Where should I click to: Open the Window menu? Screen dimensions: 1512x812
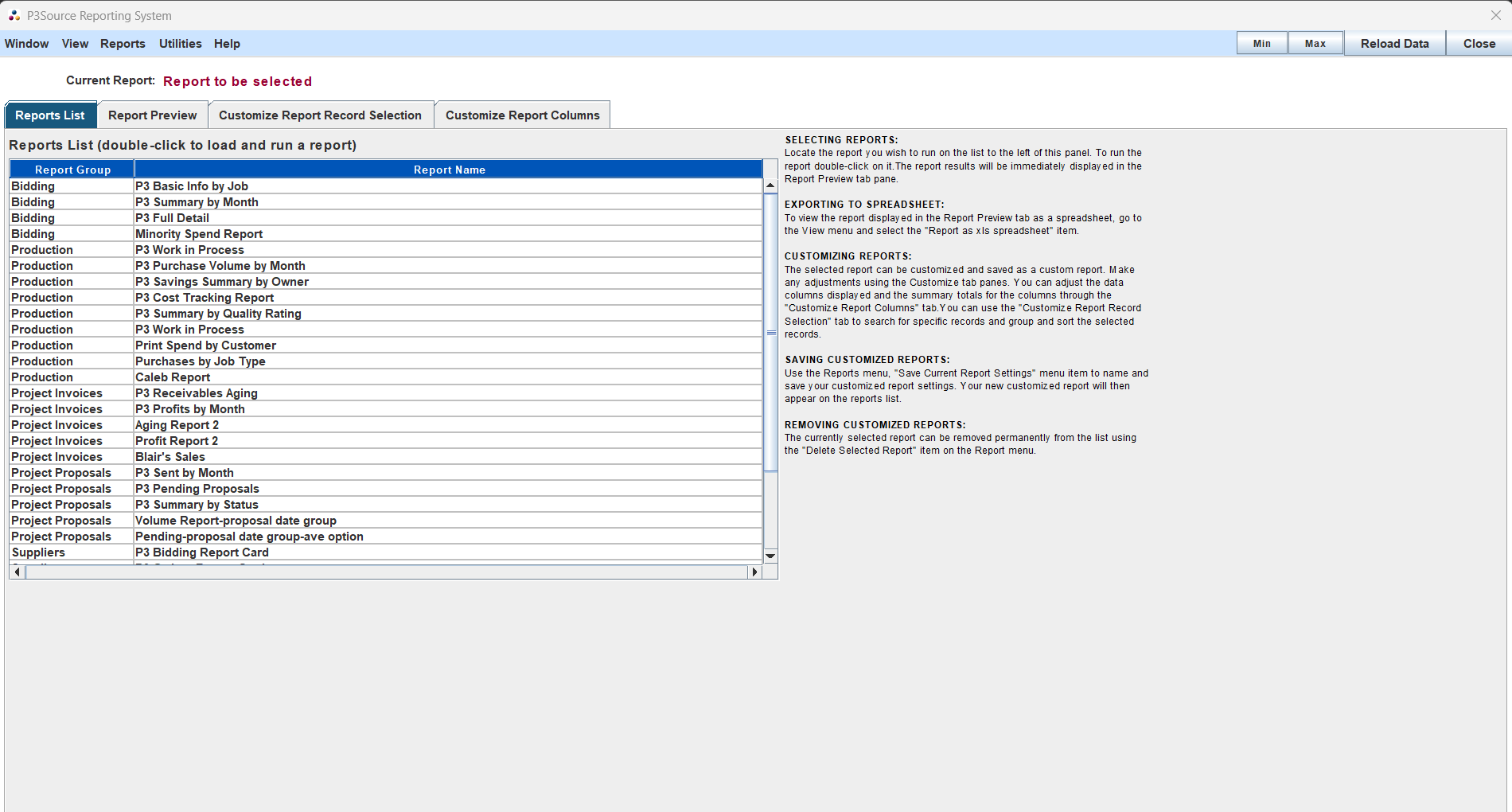pyautogui.click(x=26, y=44)
